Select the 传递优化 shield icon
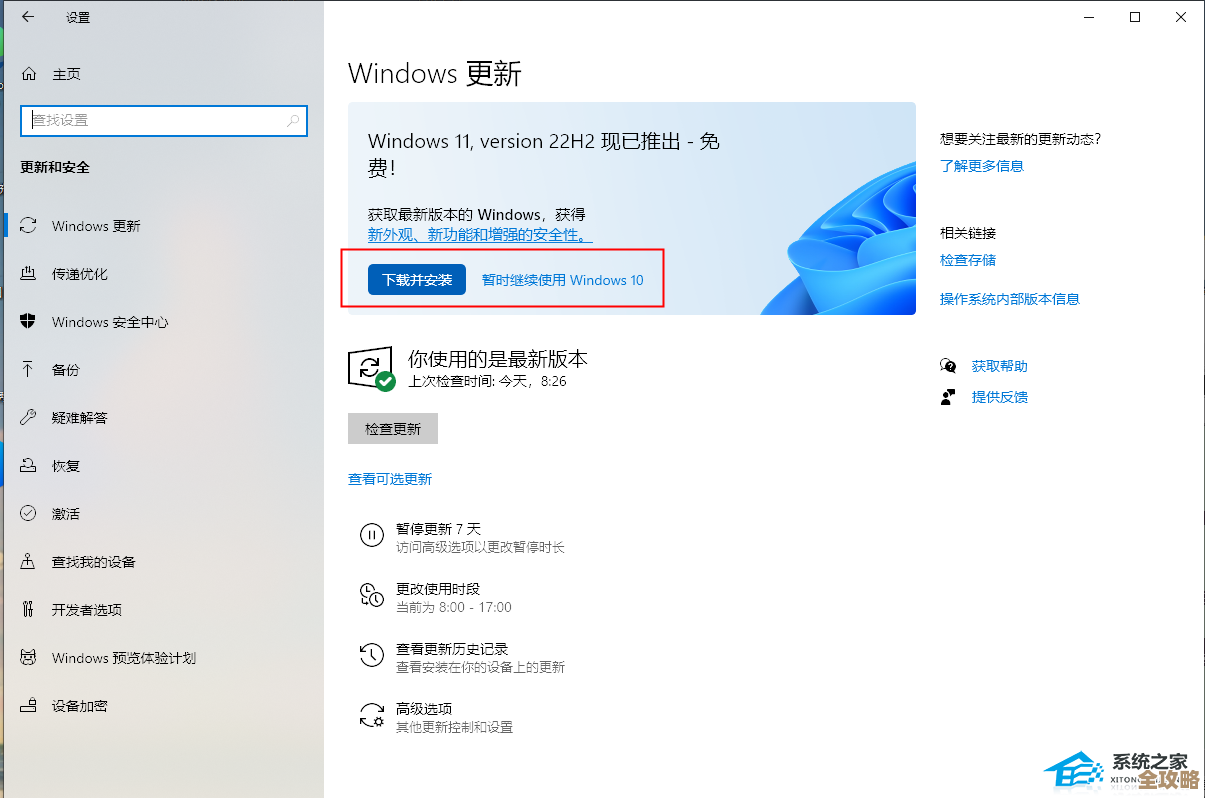Screen dimensions: 1205x798 (29, 273)
